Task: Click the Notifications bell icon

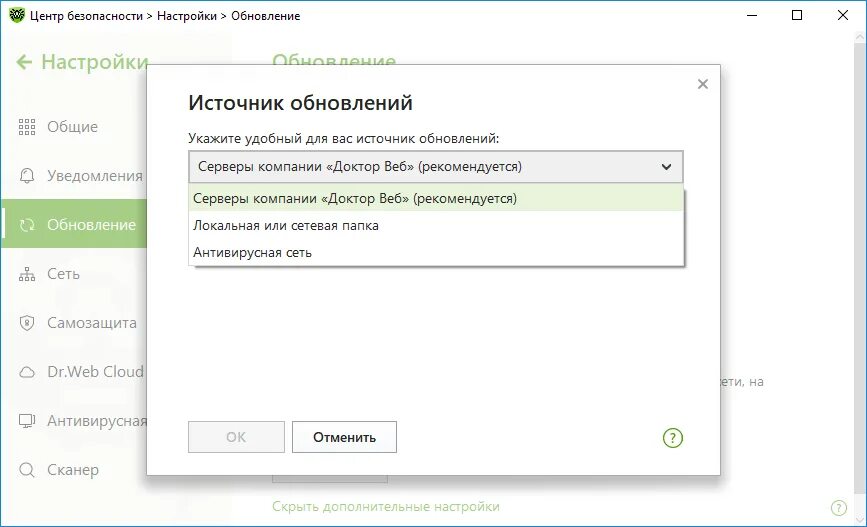Action: click(27, 176)
